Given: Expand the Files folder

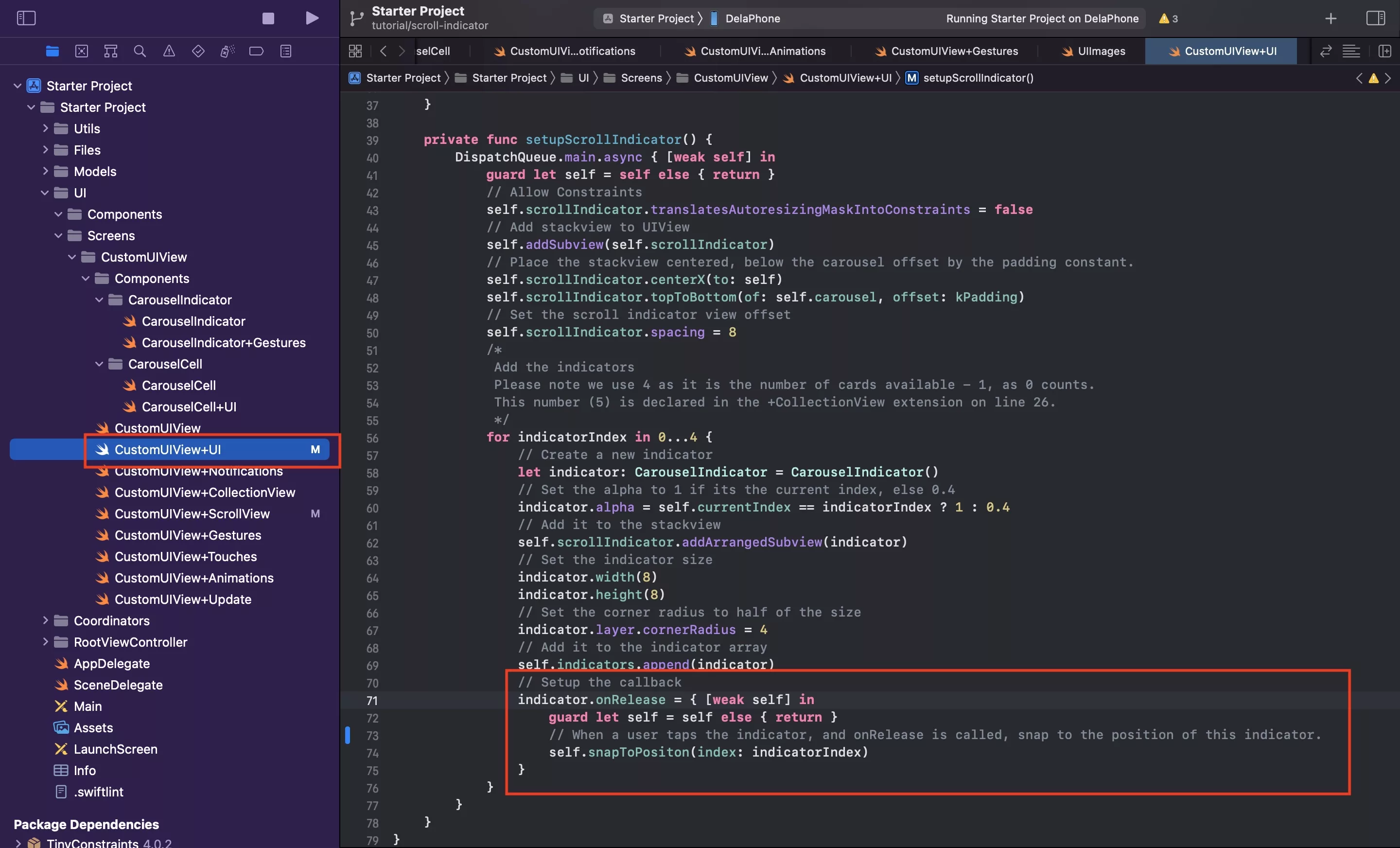Looking at the screenshot, I should click(x=46, y=150).
